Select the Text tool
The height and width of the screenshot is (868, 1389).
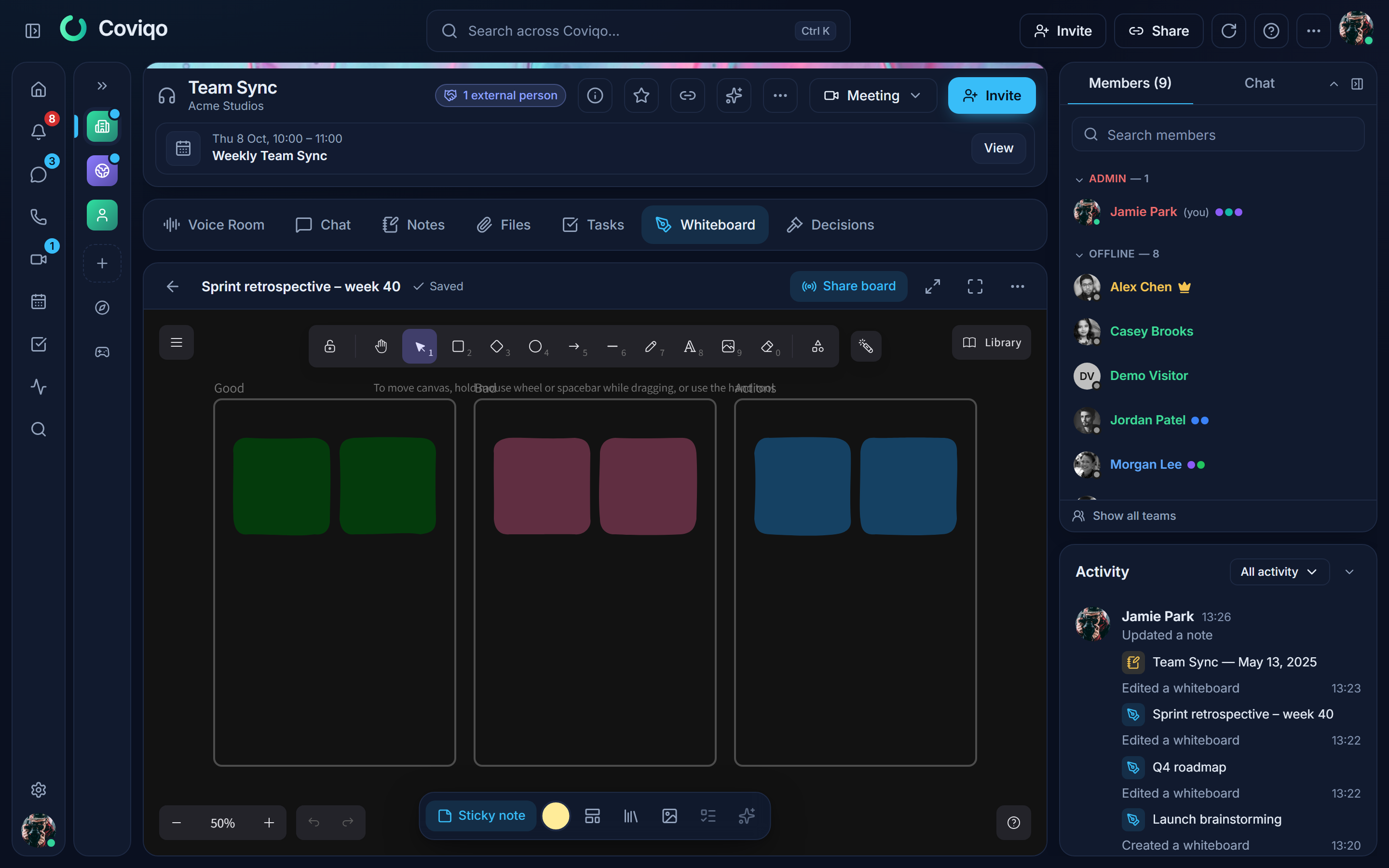pos(689,346)
